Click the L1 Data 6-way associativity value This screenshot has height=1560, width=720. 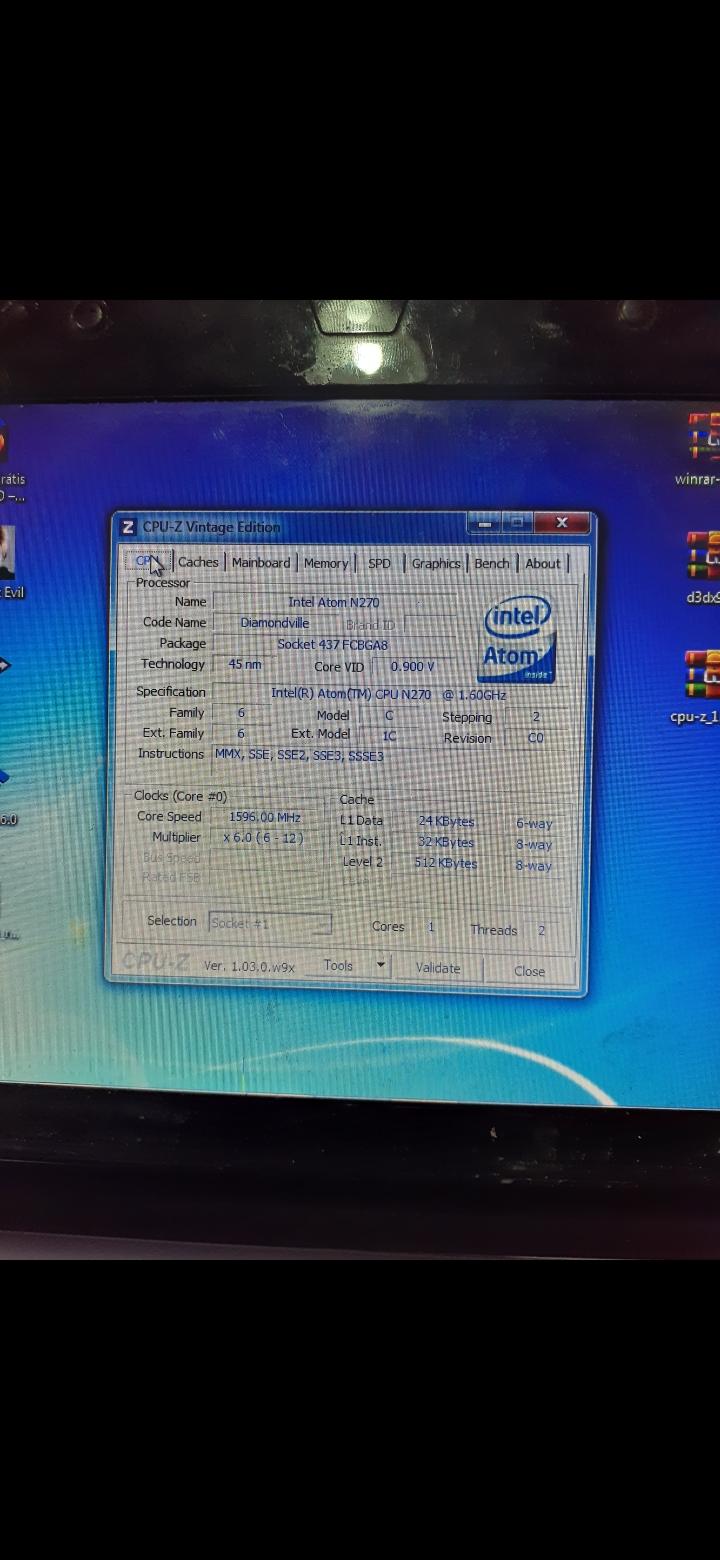(x=534, y=824)
